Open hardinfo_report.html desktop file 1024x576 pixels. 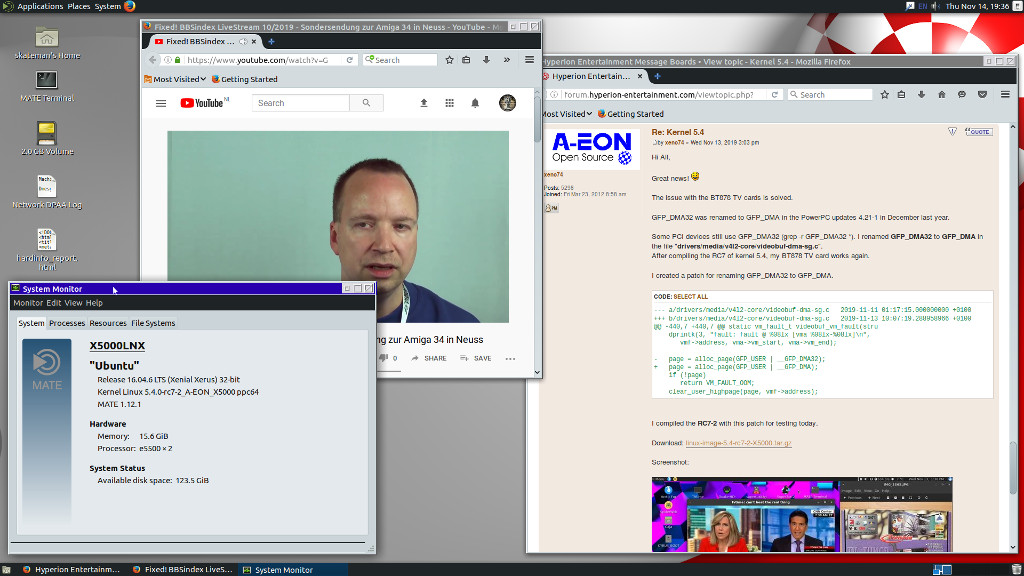pos(46,249)
